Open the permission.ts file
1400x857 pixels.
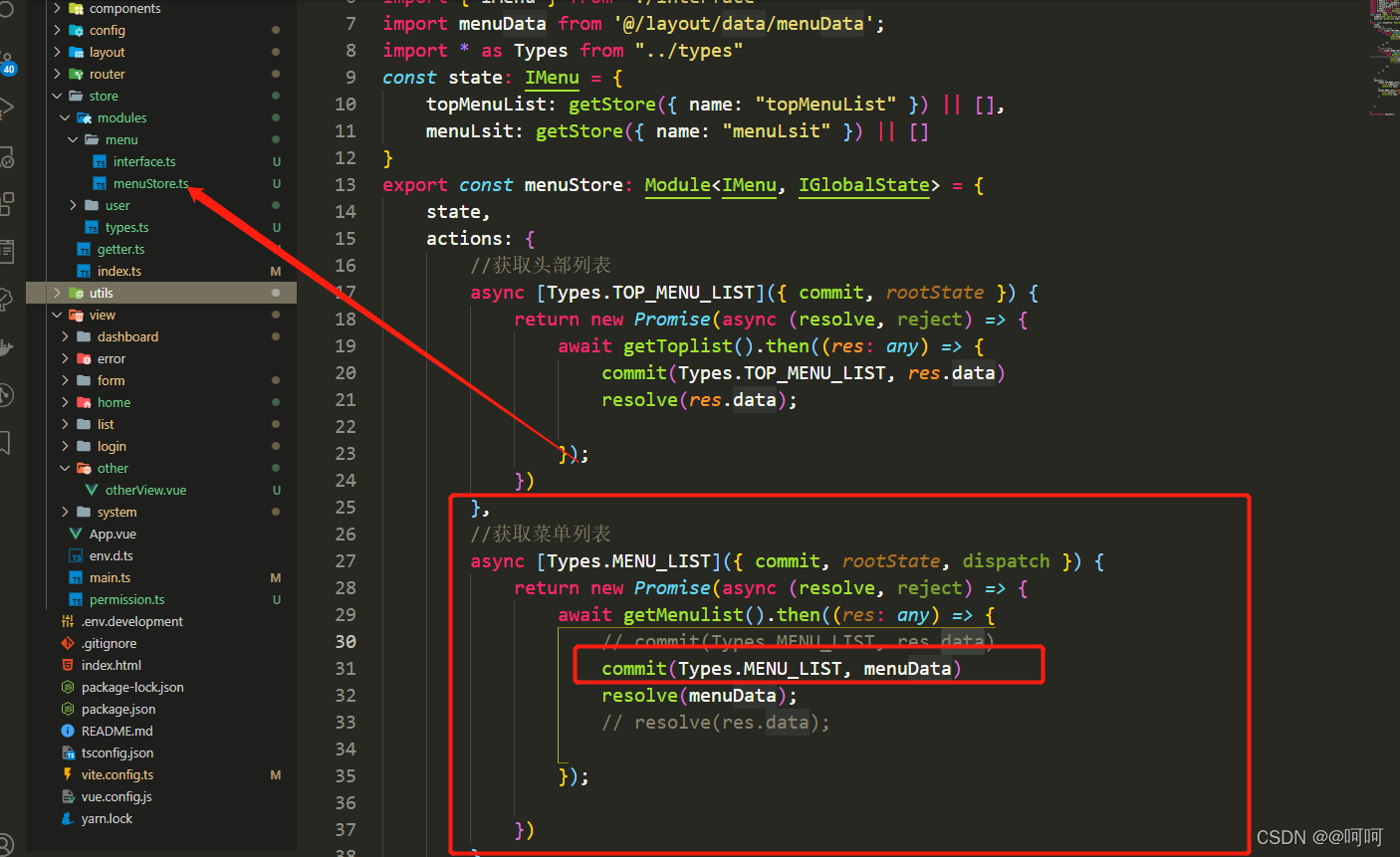click(126, 599)
